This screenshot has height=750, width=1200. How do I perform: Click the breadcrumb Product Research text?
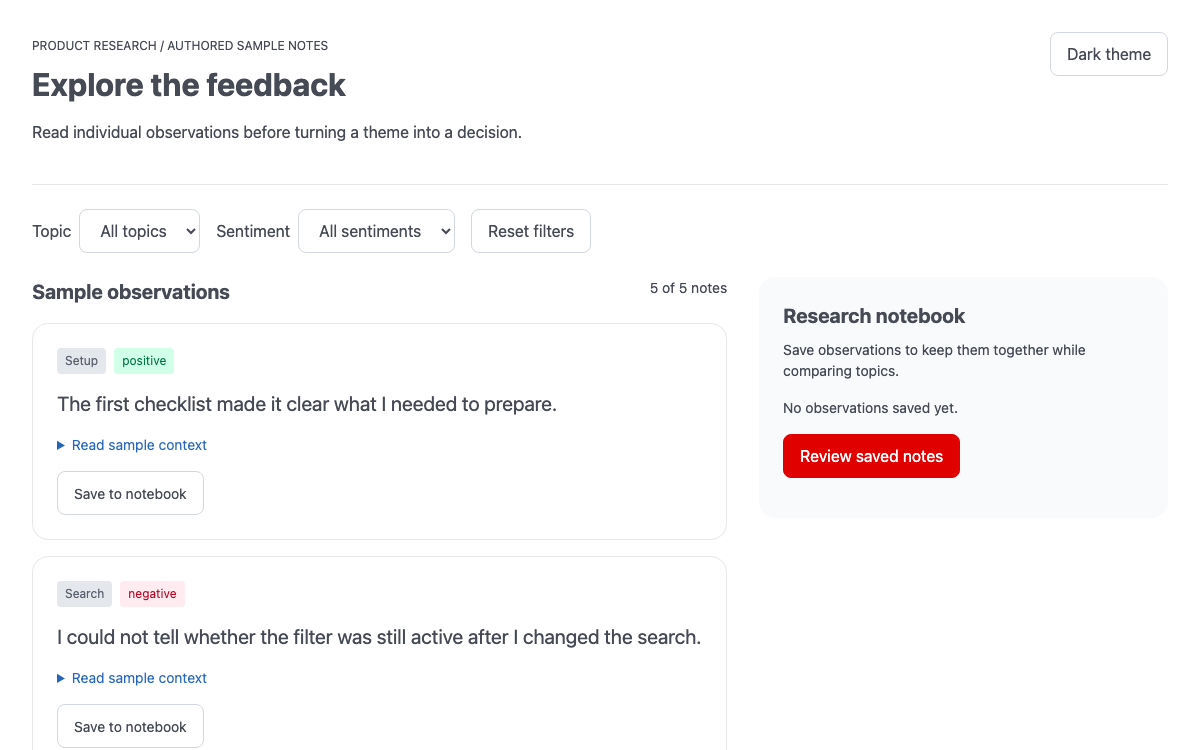(x=94, y=46)
